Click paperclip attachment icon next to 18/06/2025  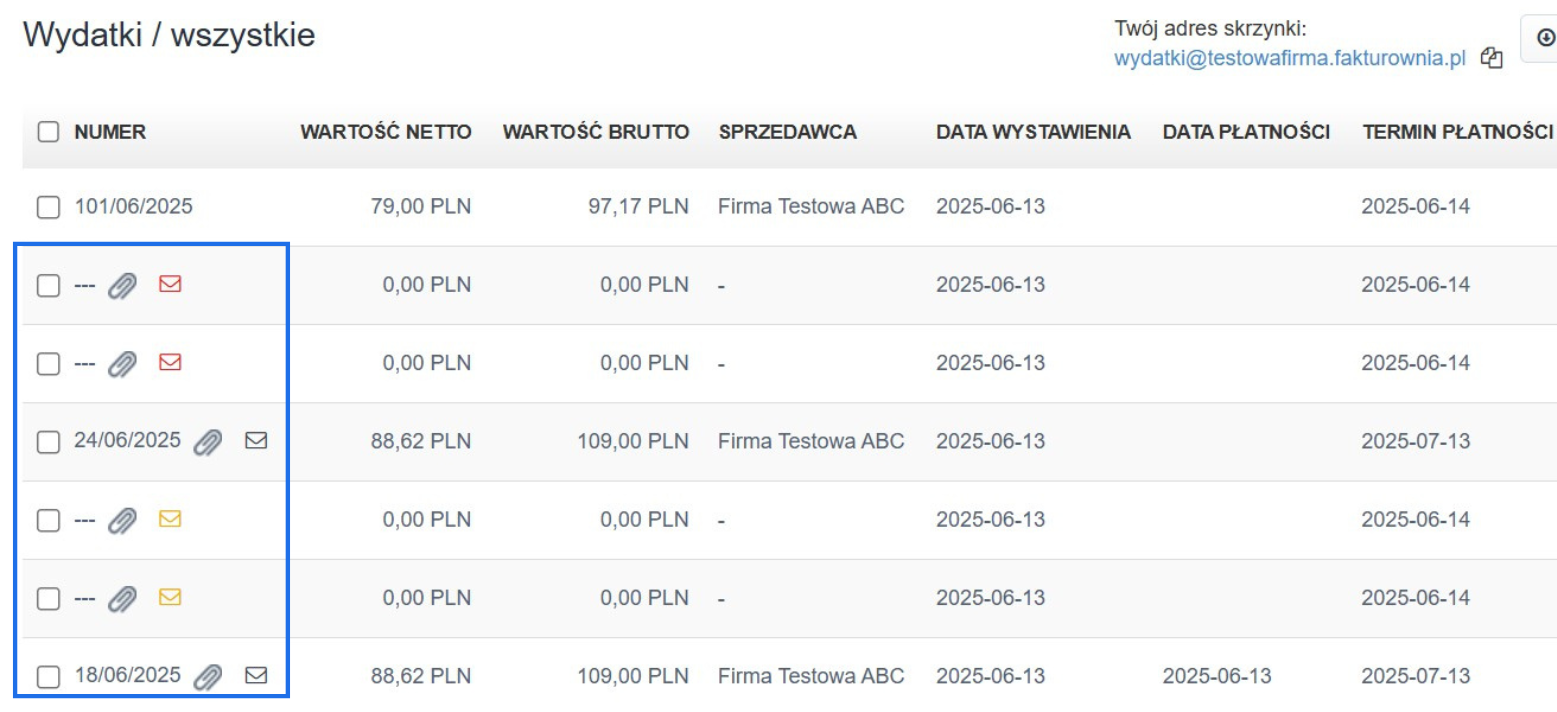click(x=207, y=676)
